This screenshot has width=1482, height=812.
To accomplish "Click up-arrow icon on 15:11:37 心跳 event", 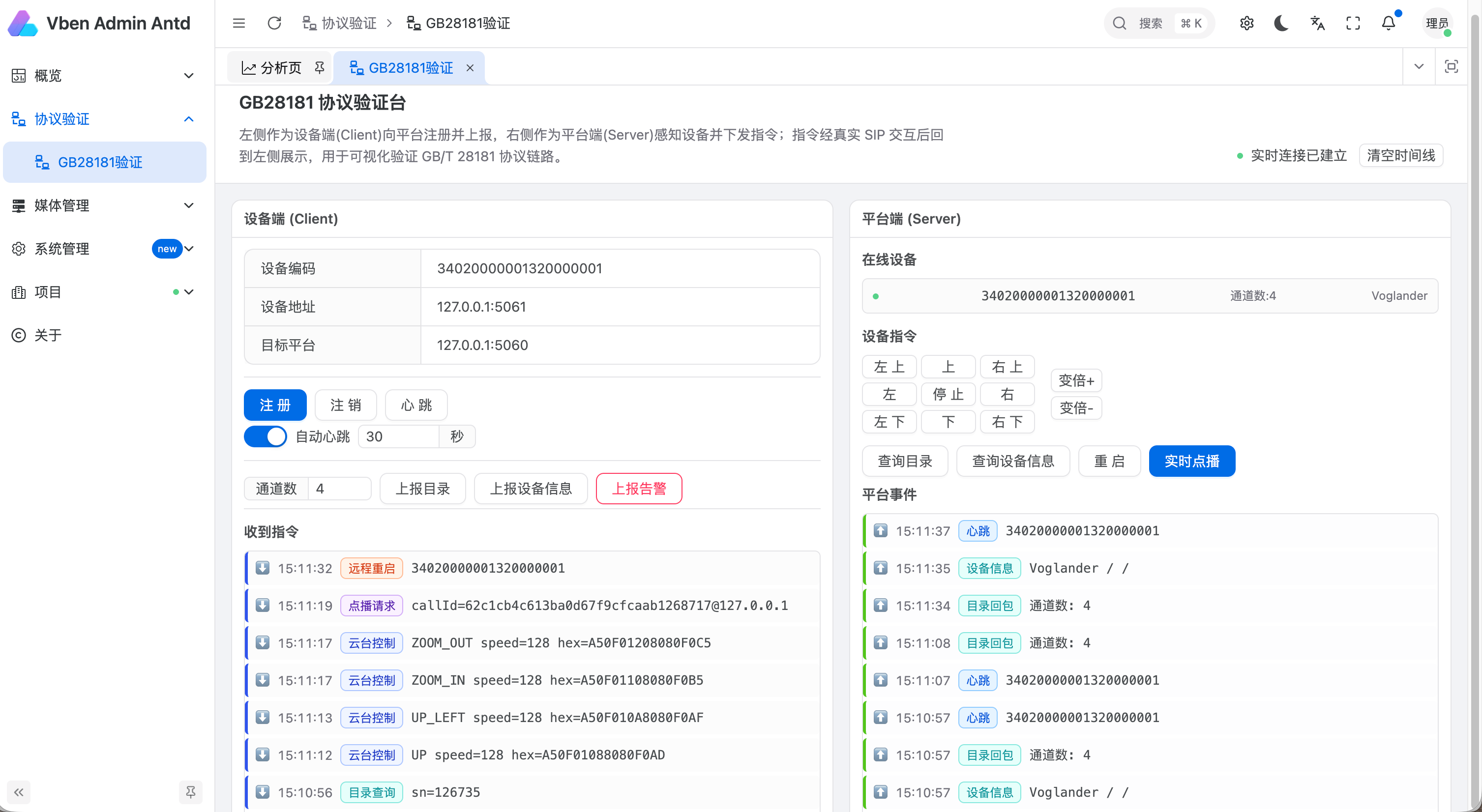I will tap(880, 530).
